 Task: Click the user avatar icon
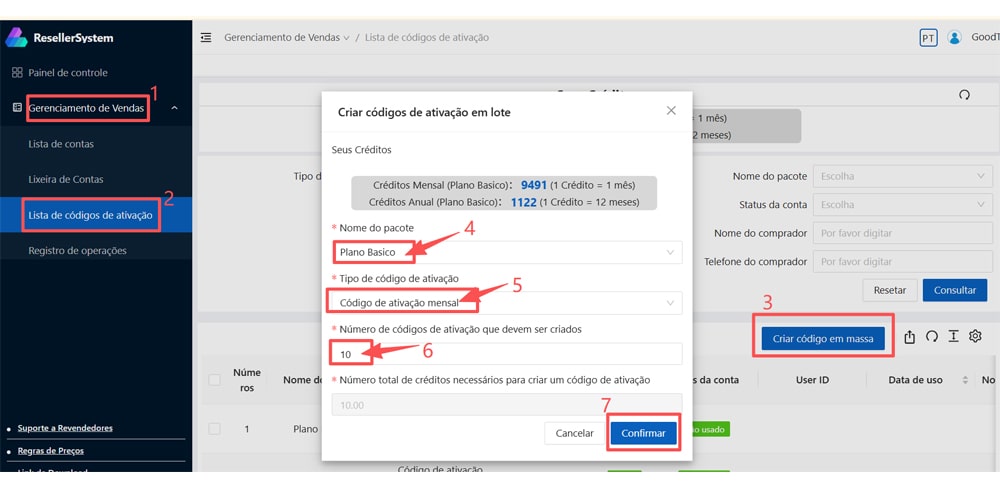pos(954,38)
